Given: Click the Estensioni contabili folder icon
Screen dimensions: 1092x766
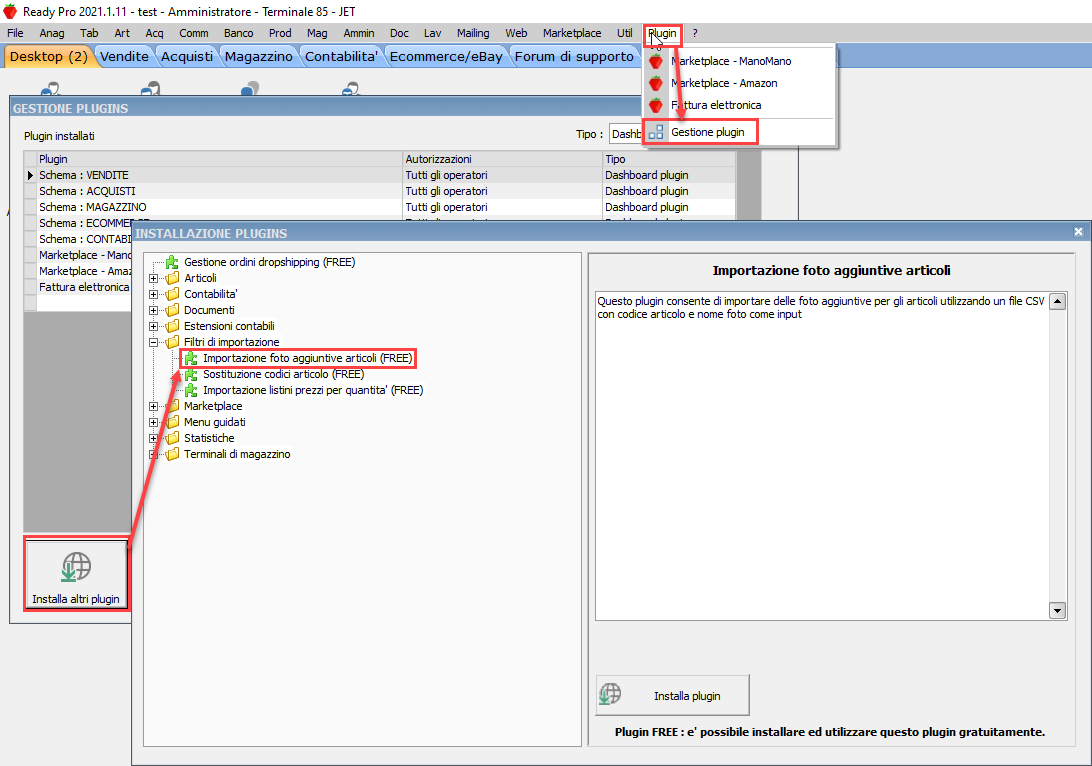Looking at the screenshot, I should [172, 327].
